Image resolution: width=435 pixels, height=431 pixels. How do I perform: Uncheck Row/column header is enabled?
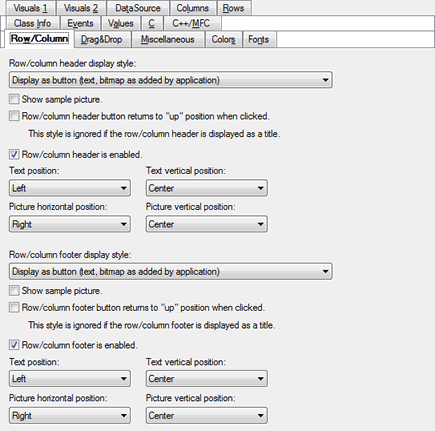pyautogui.click(x=14, y=154)
